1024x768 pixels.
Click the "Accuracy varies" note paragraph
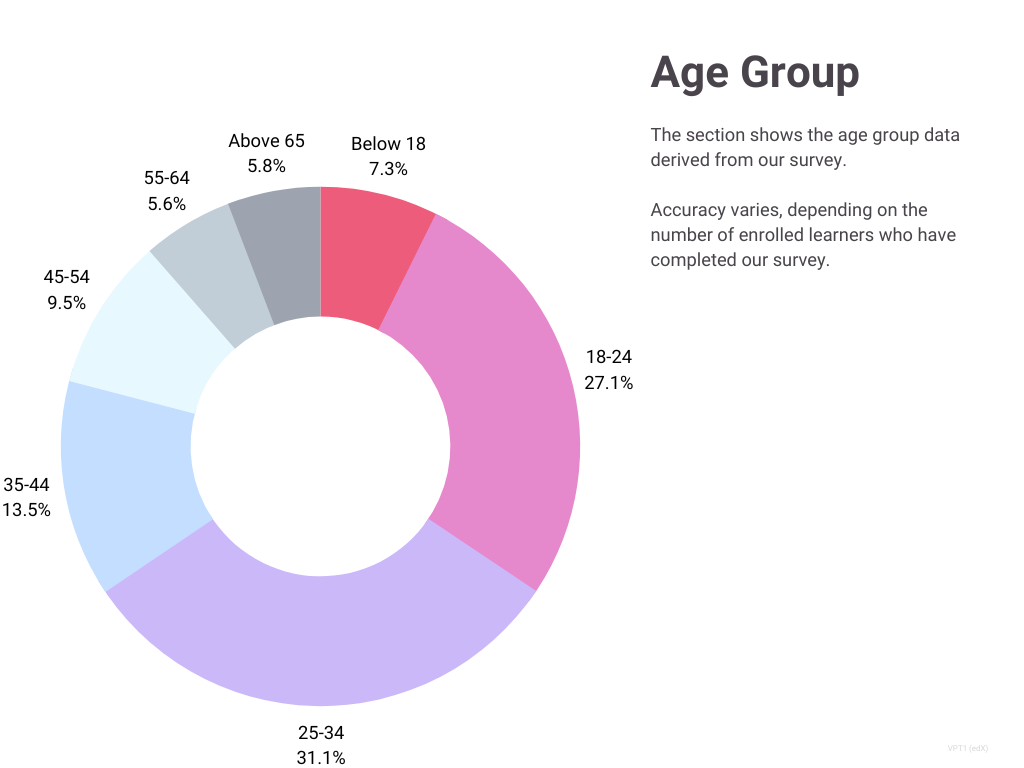803,235
